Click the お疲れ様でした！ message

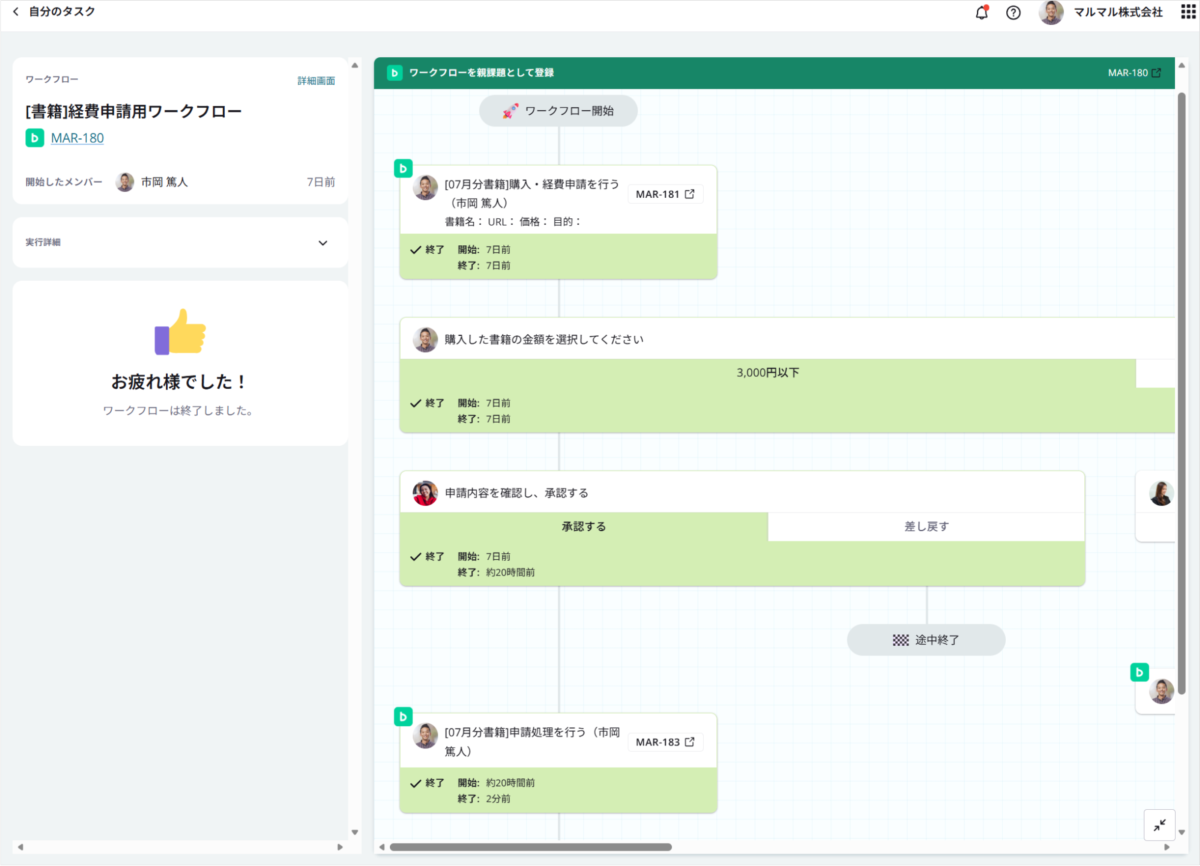click(180, 382)
